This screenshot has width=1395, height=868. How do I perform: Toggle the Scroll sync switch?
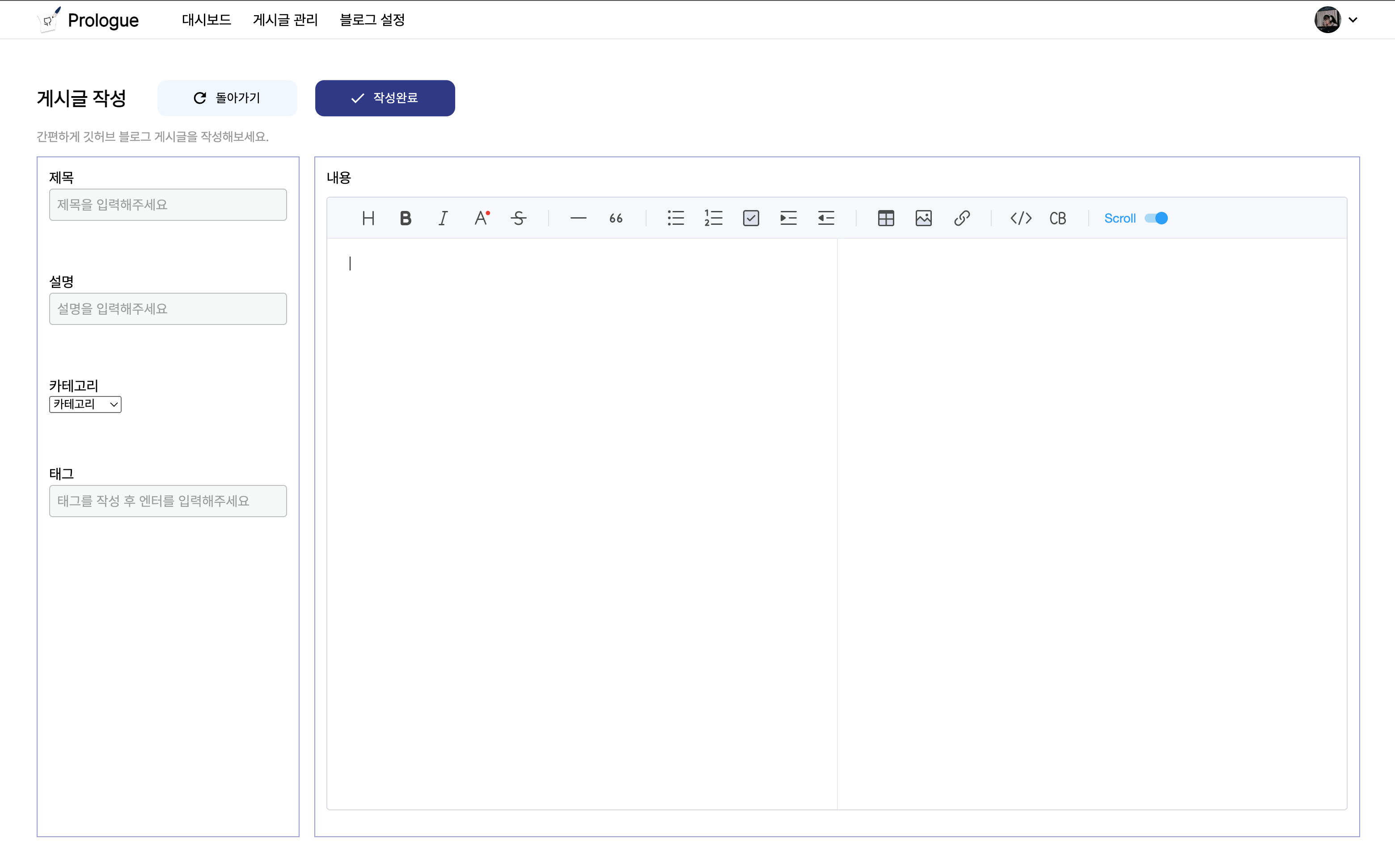[x=1156, y=218]
